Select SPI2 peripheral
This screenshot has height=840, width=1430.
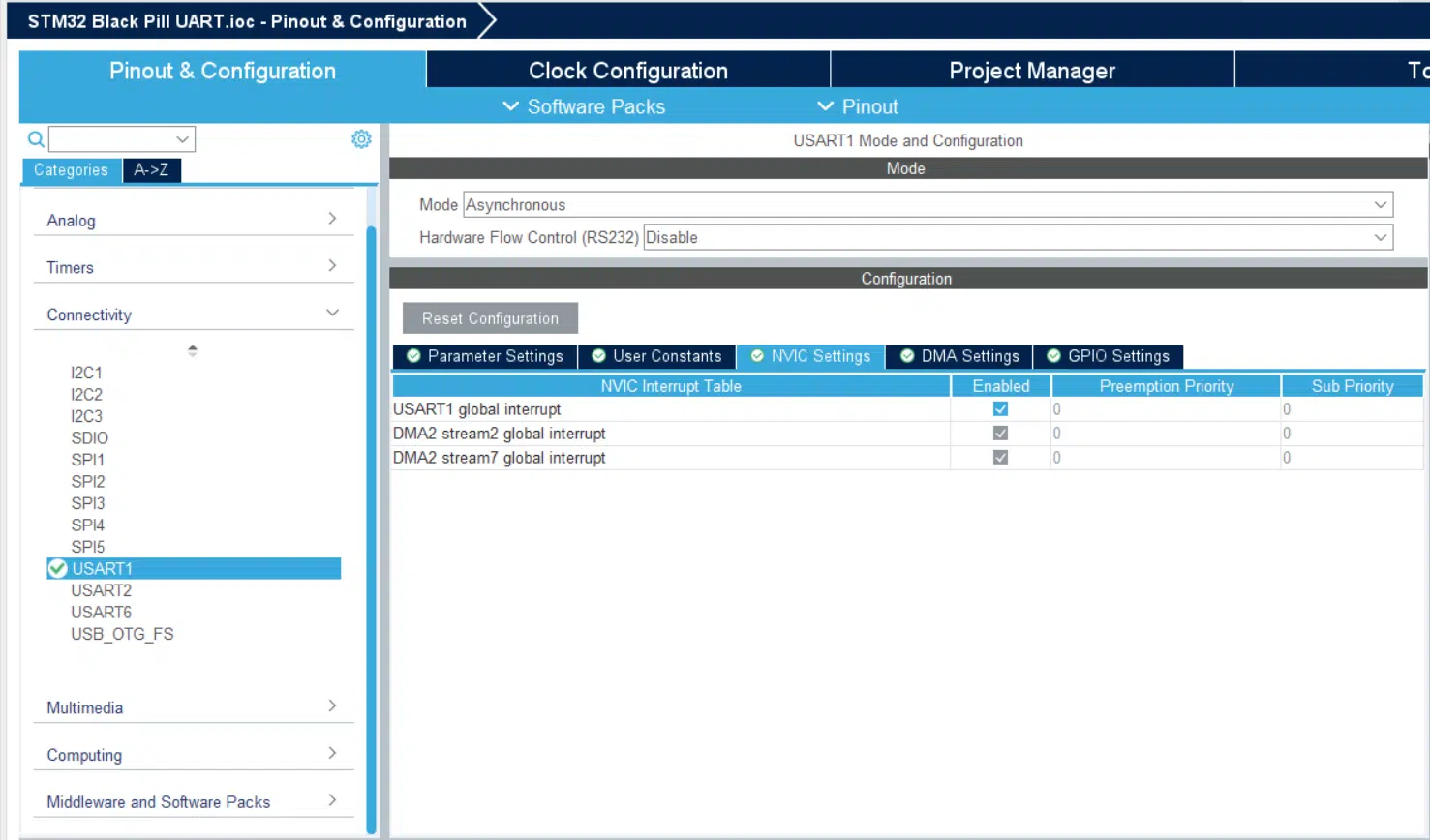coord(87,482)
